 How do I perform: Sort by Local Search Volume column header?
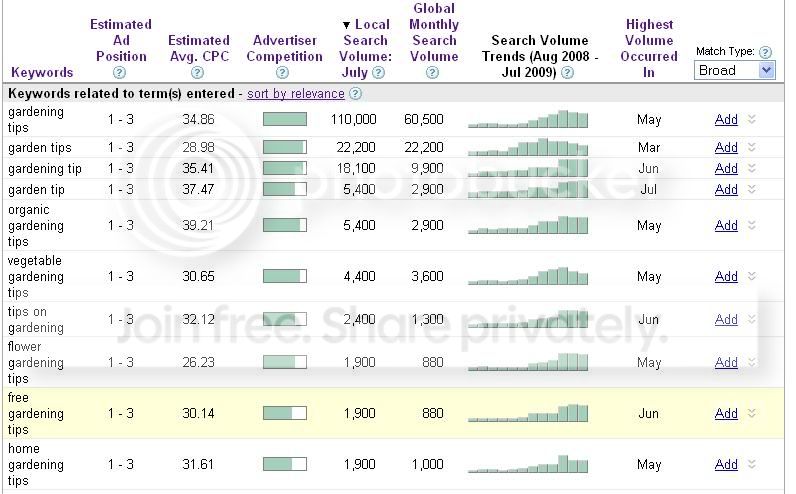click(x=366, y=48)
